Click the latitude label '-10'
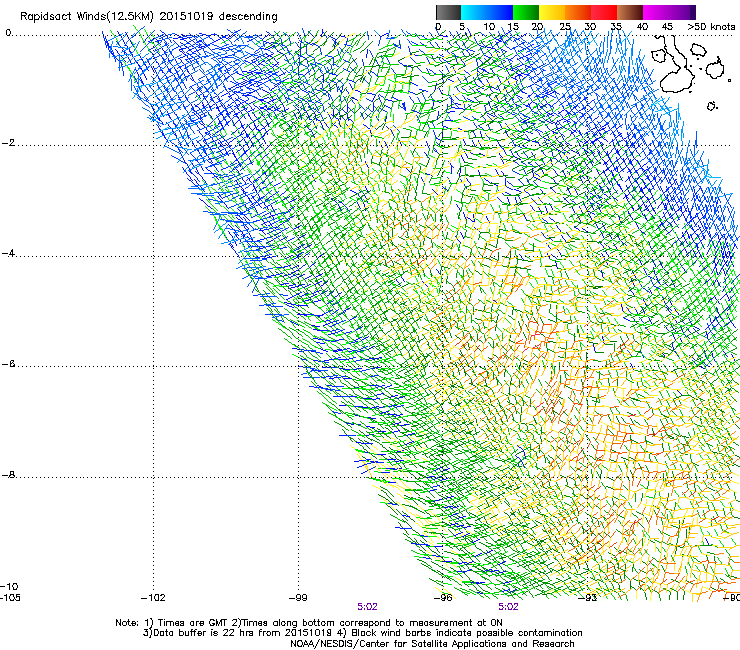Image resolution: width=740 pixels, height=650 pixels. (x=9, y=586)
